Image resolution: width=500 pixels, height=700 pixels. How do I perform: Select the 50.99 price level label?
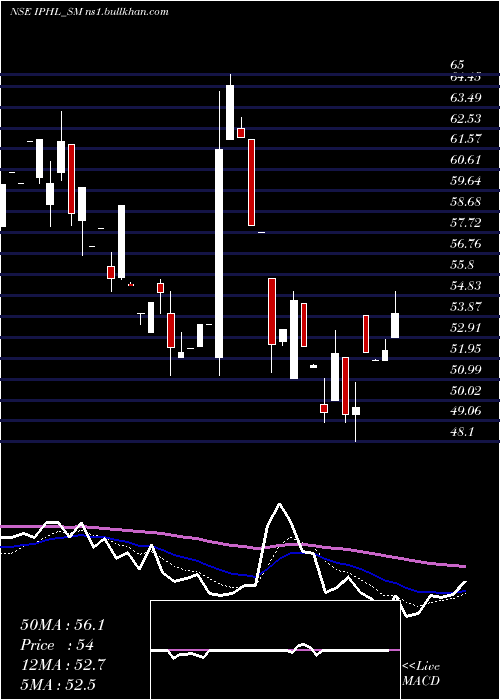click(x=466, y=369)
